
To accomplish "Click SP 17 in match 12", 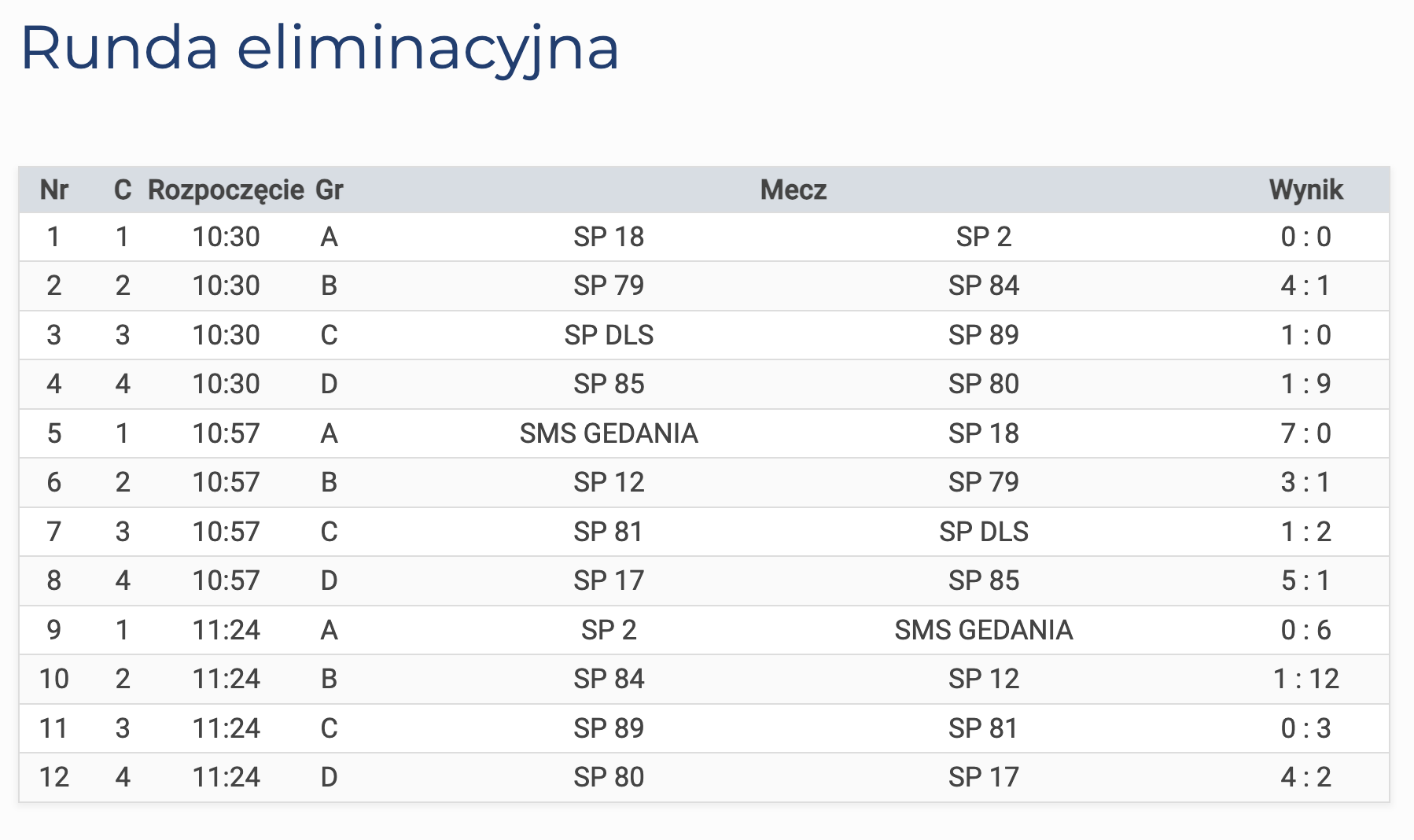I will click(x=983, y=777).
